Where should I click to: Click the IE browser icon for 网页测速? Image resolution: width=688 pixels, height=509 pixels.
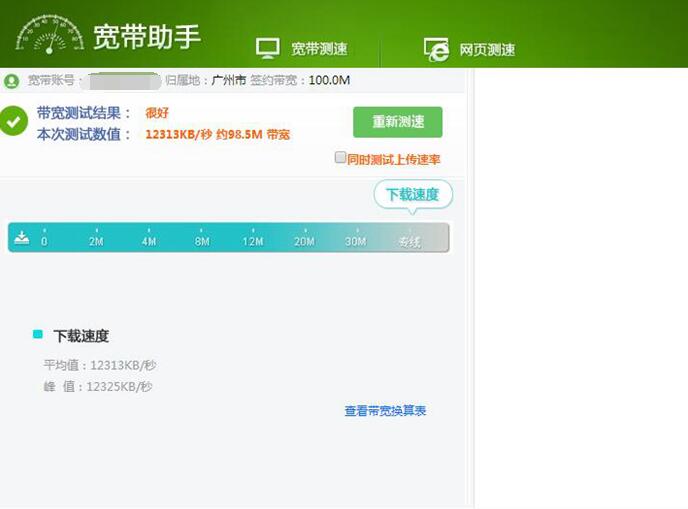pyautogui.click(x=436, y=49)
